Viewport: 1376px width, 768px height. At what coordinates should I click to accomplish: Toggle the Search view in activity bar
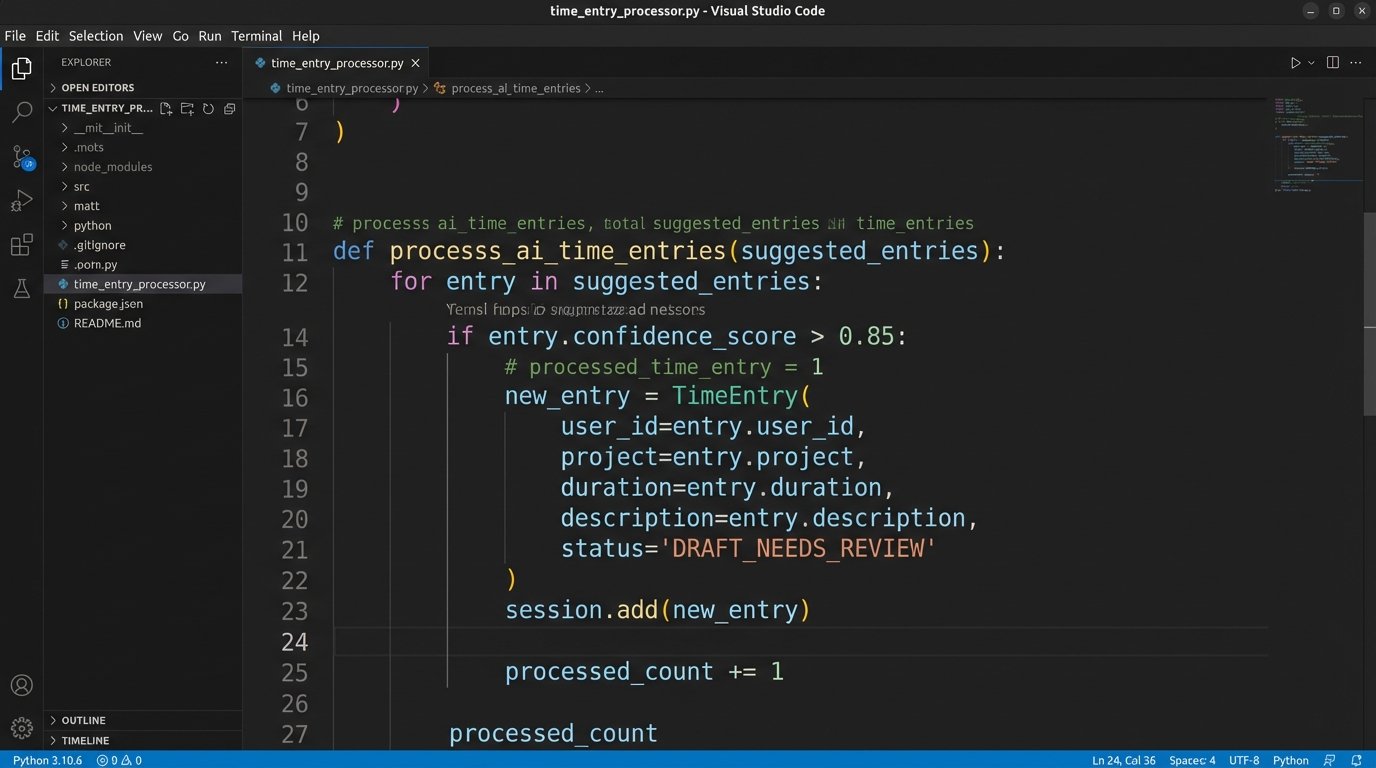[x=22, y=112]
